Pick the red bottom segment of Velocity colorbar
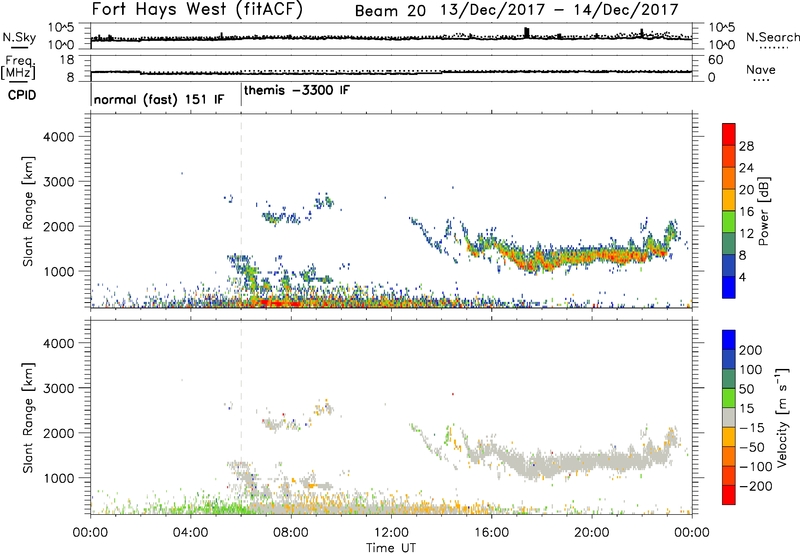Image resolution: width=800 pixels, height=554 pixels. coord(729,495)
